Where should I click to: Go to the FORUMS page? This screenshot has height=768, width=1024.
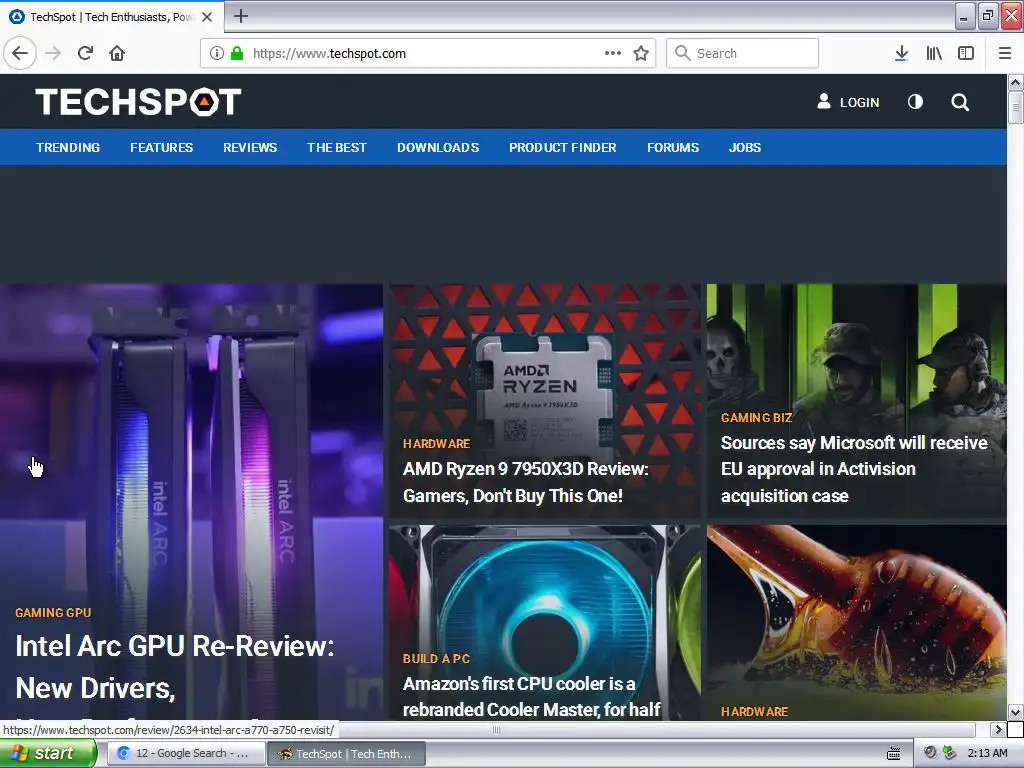click(x=673, y=148)
